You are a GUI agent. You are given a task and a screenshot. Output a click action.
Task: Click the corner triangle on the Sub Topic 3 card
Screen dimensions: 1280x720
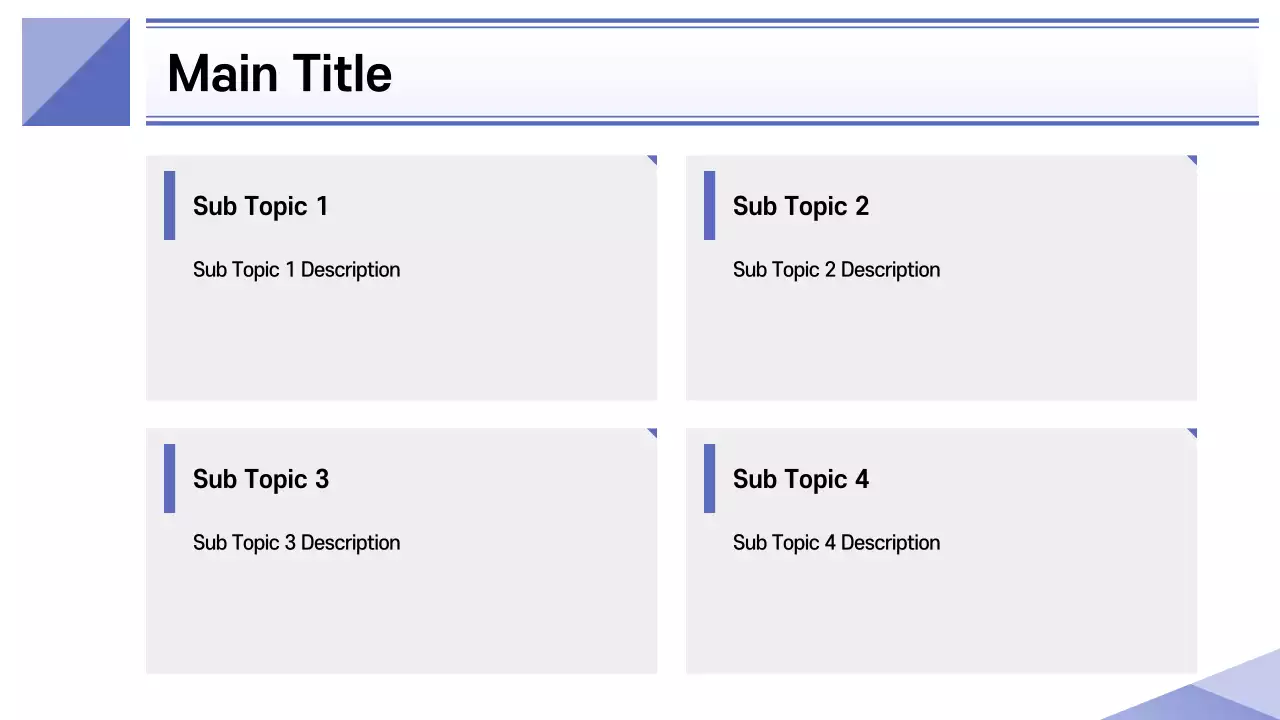click(x=653, y=432)
